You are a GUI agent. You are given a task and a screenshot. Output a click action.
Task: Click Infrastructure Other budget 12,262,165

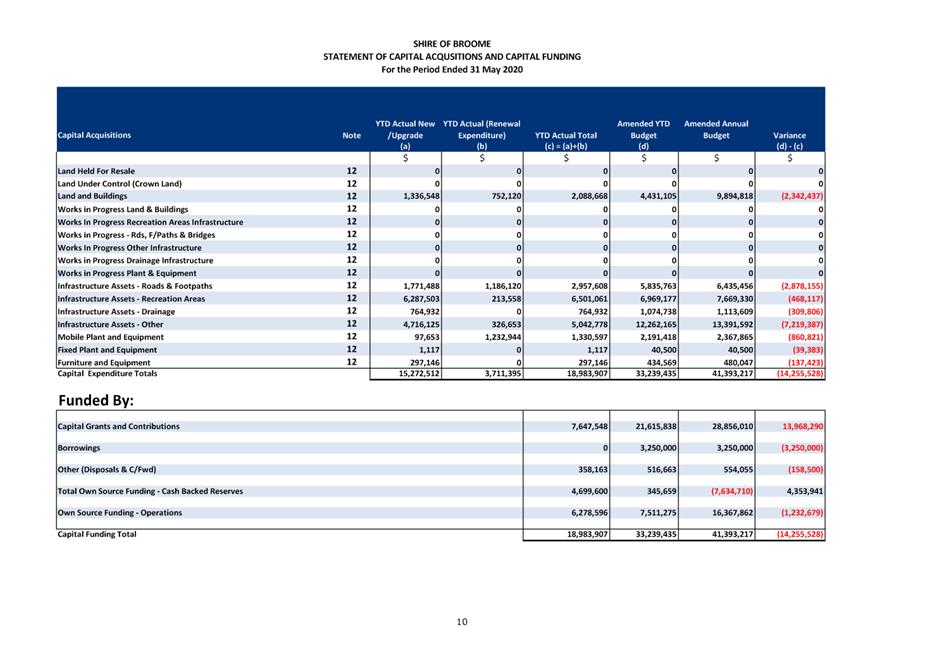pos(656,324)
